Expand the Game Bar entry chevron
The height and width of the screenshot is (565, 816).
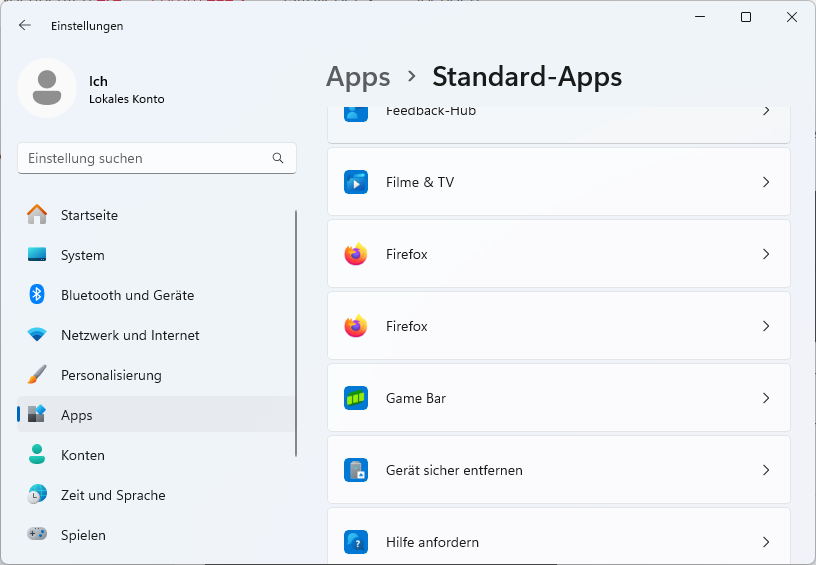click(766, 398)
